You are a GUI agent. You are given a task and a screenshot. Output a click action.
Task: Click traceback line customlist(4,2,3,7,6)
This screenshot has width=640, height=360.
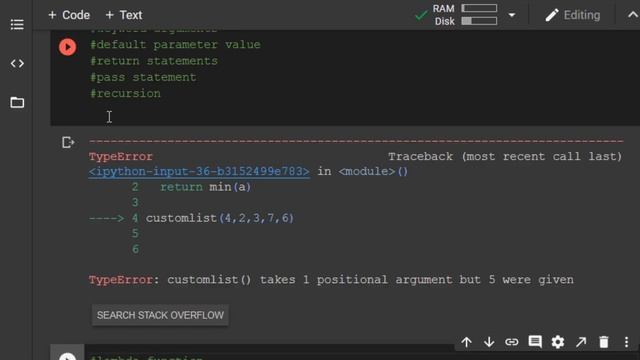[220, 218]
